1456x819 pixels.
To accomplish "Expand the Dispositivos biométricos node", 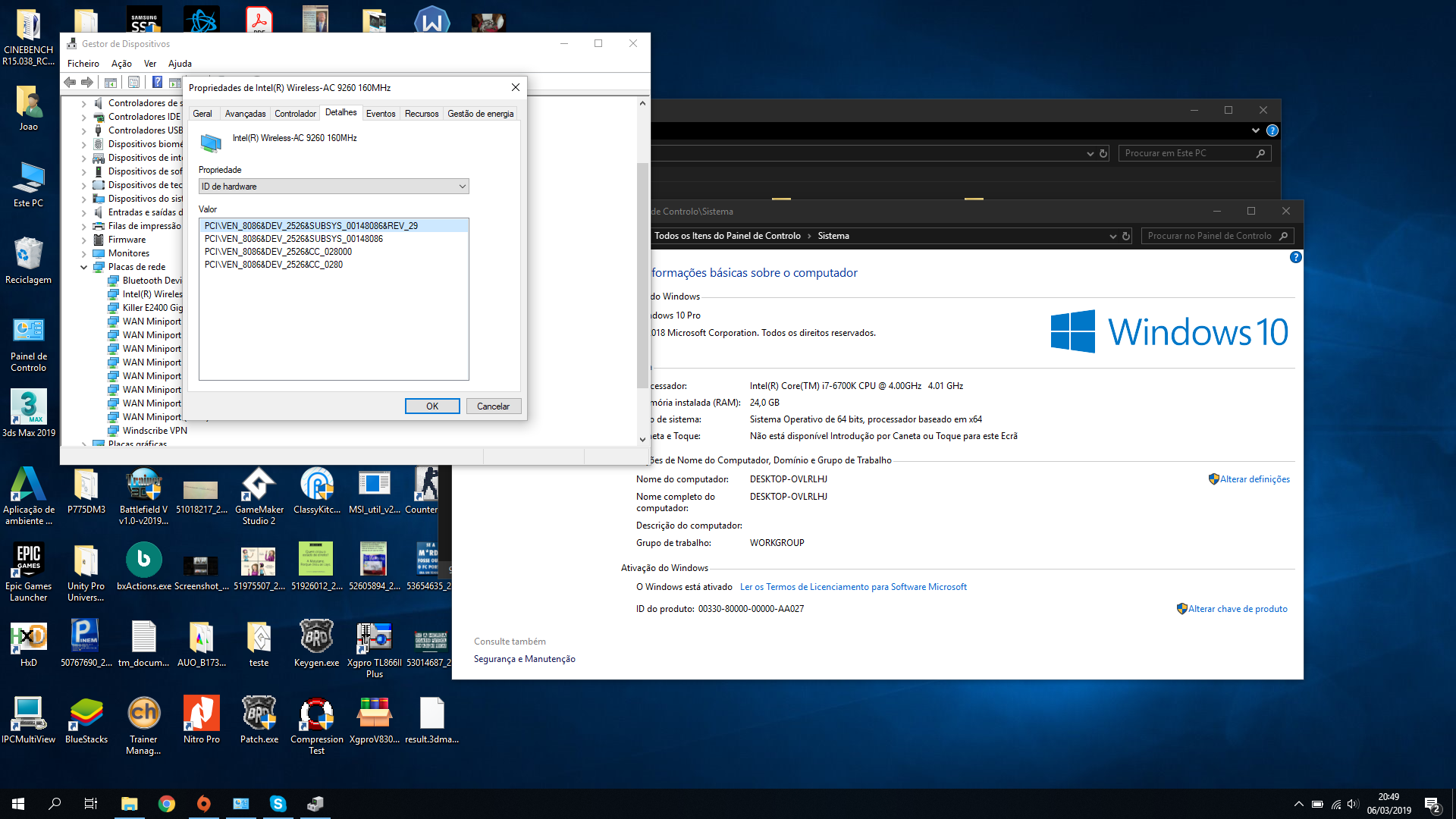I will [83, 144].
